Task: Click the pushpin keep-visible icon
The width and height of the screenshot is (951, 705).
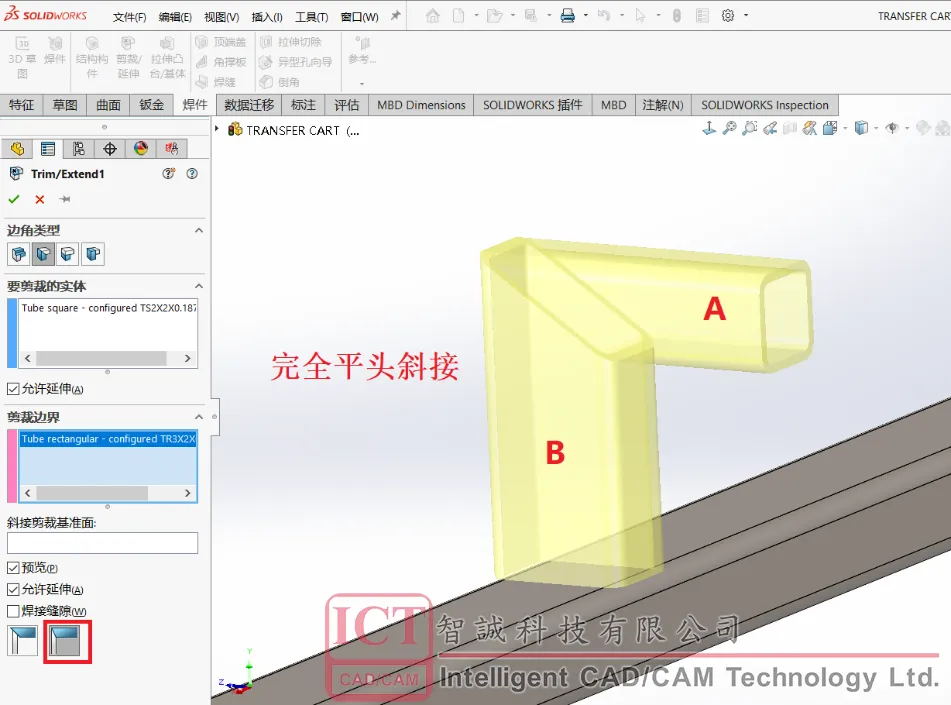Action: click(65, 199)
